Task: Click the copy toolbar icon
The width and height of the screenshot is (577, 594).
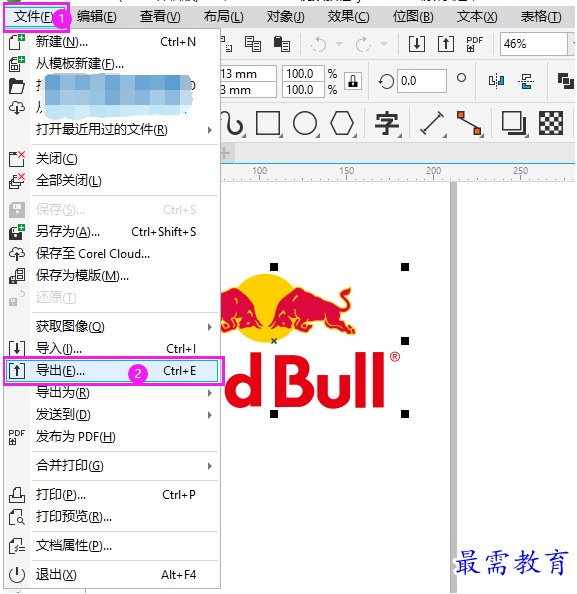Action: [253, 44]
